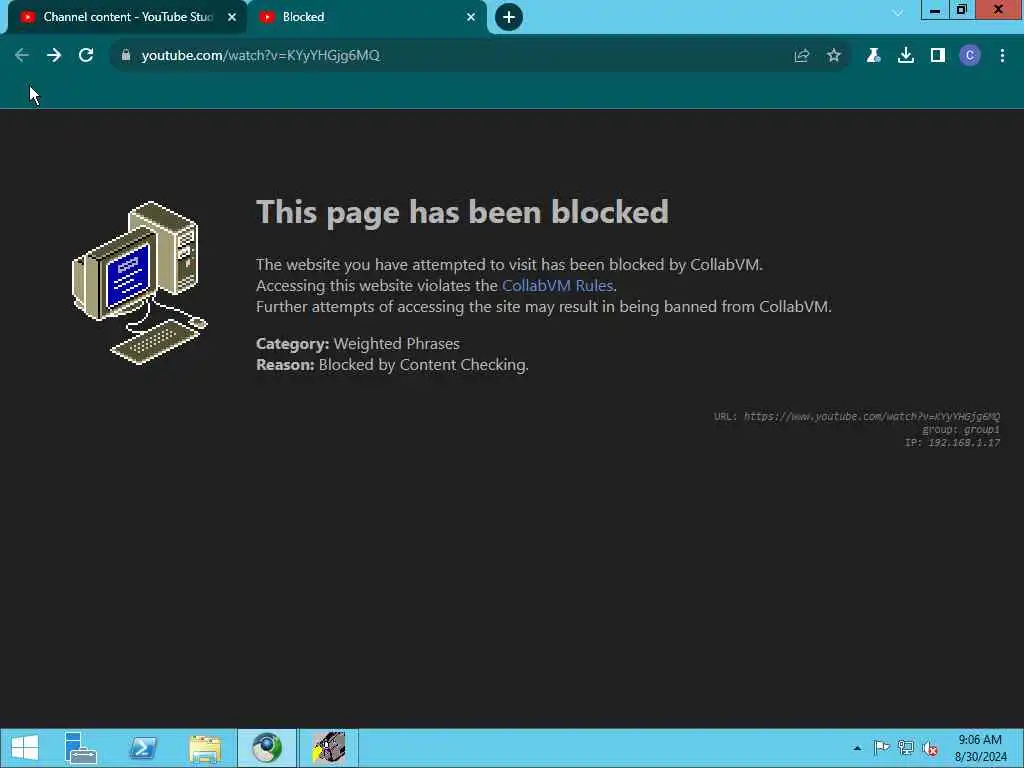View site information via lock icon
This screenshot has height=768, width=1024.
tap(126, 56)
